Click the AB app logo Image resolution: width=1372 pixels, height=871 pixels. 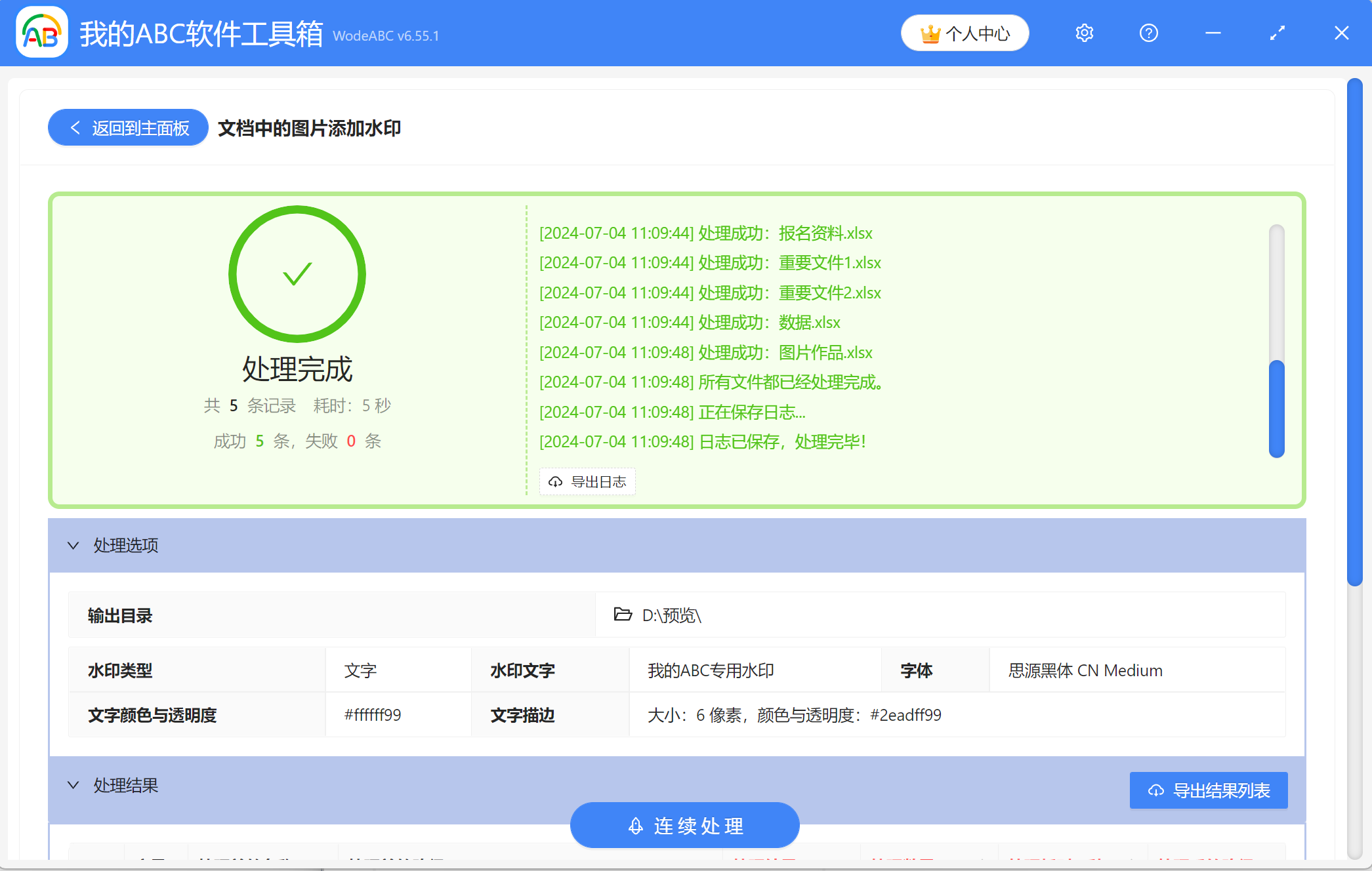pos(41,33)
